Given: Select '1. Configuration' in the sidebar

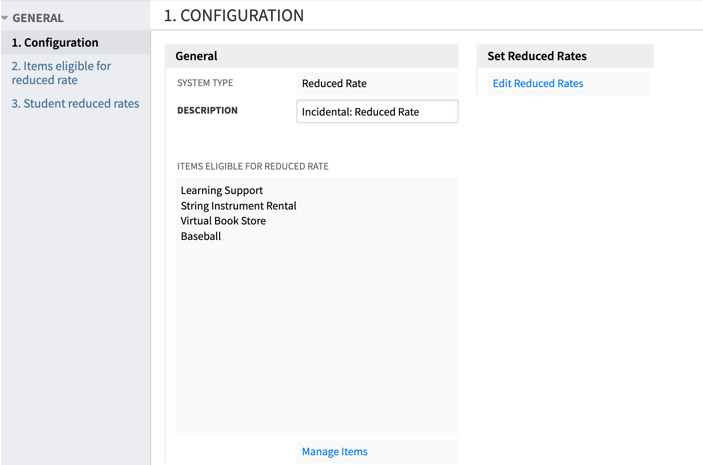Looking at the screenshot, I should pyautogui.click(x=55, y=43).
